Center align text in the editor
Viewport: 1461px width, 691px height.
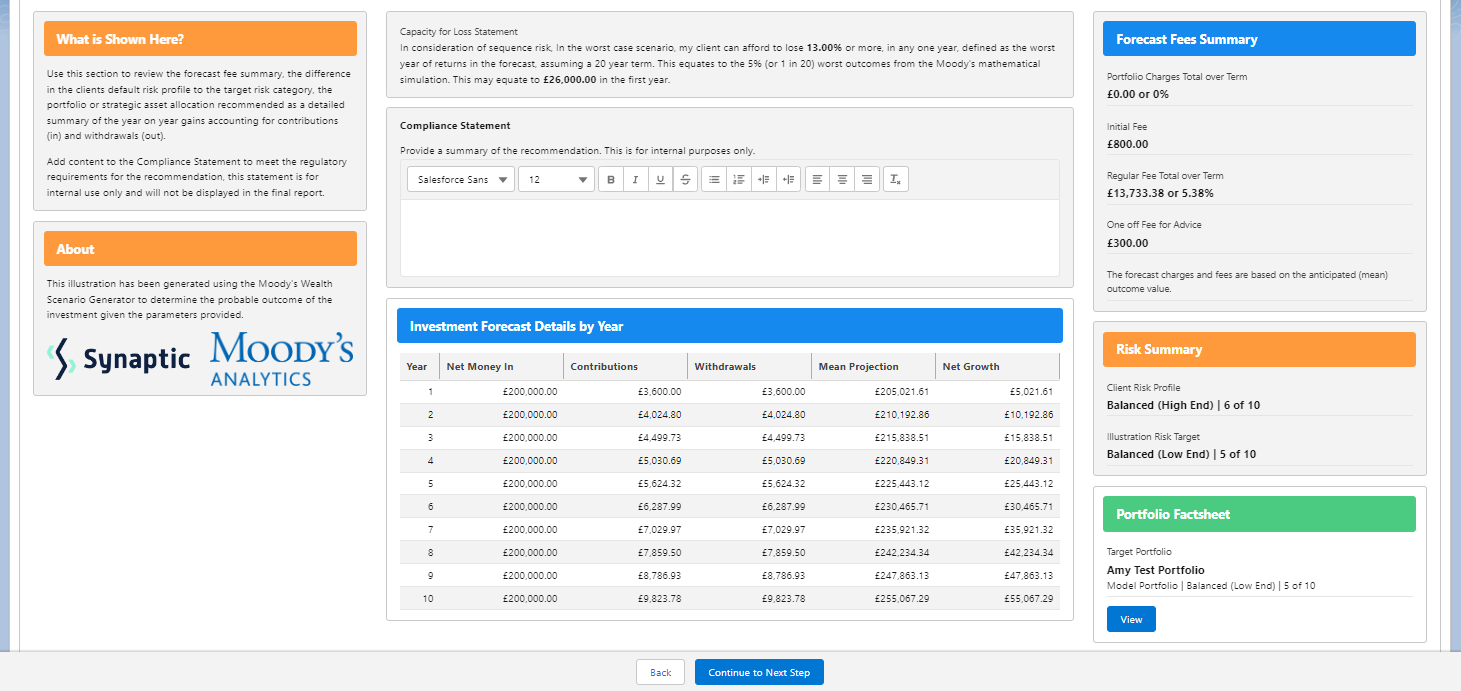(842, 180)
